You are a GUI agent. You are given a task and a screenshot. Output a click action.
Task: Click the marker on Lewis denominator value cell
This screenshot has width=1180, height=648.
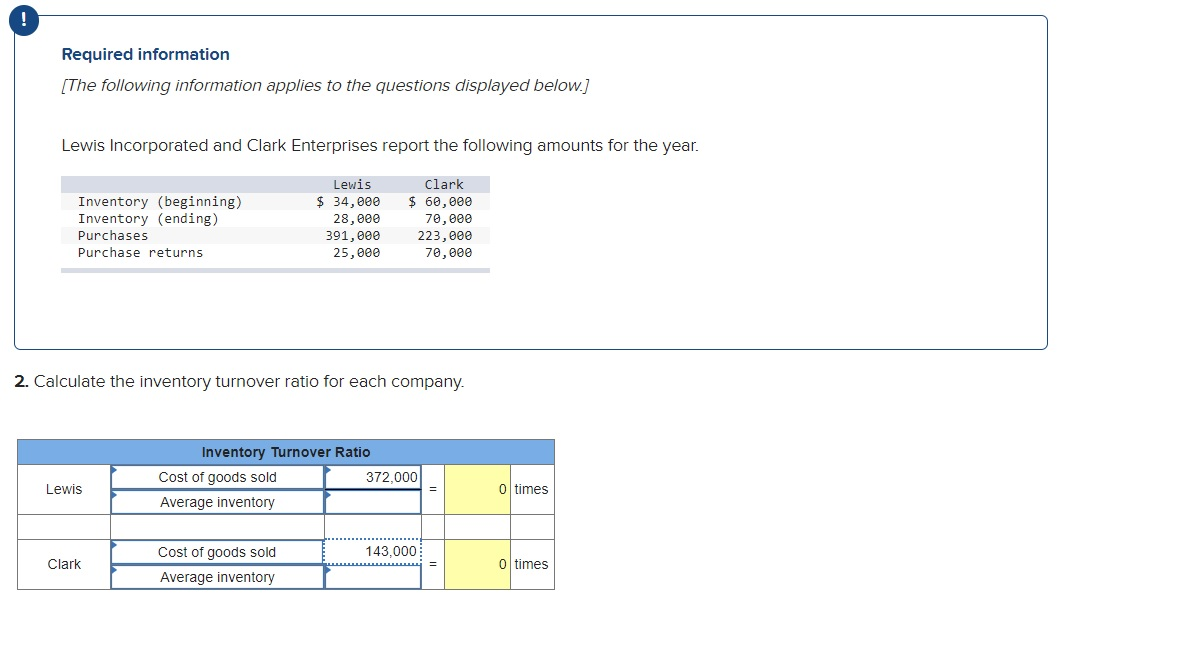tap(327, 496)
